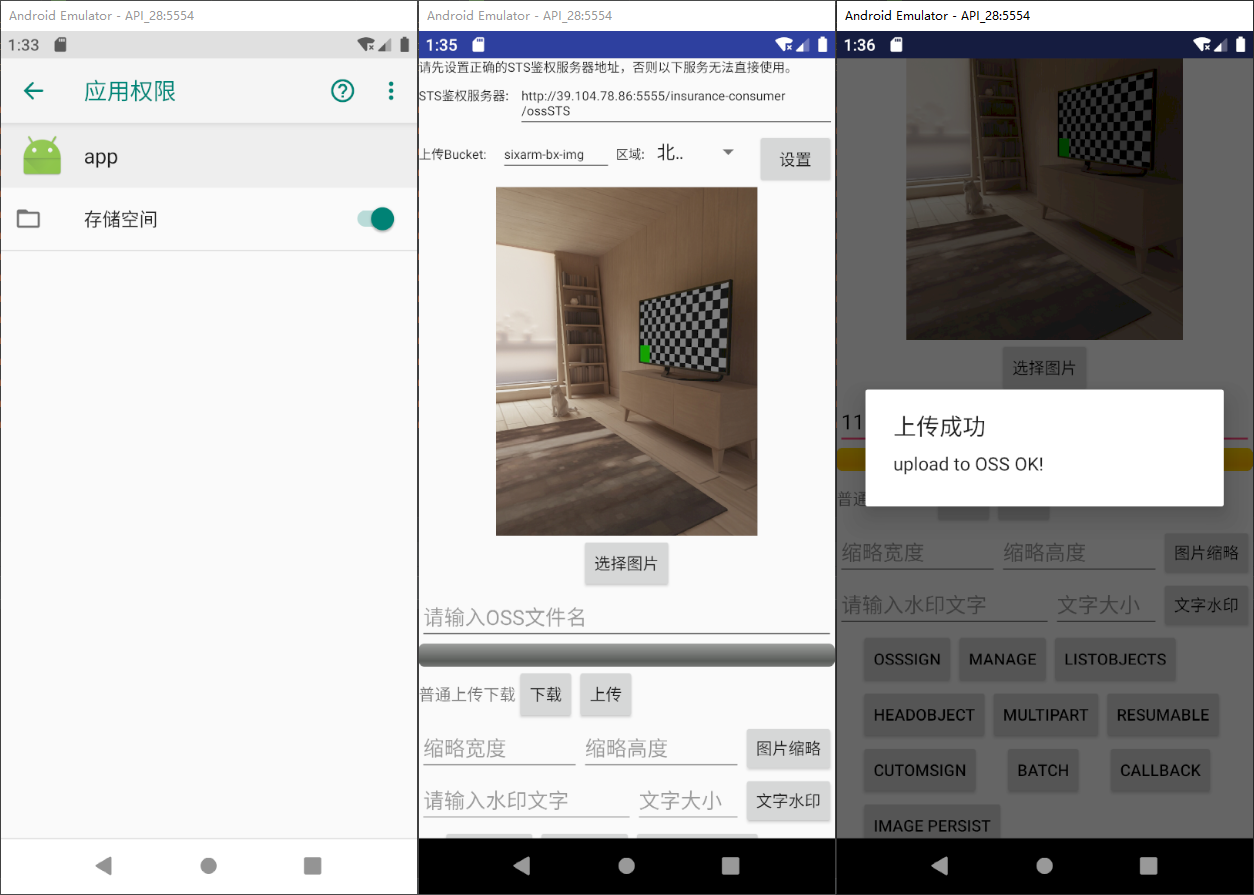Screen dimensions: 1254x895
Task: Tap the MULTIPART button
Action: coord(1045,715)
